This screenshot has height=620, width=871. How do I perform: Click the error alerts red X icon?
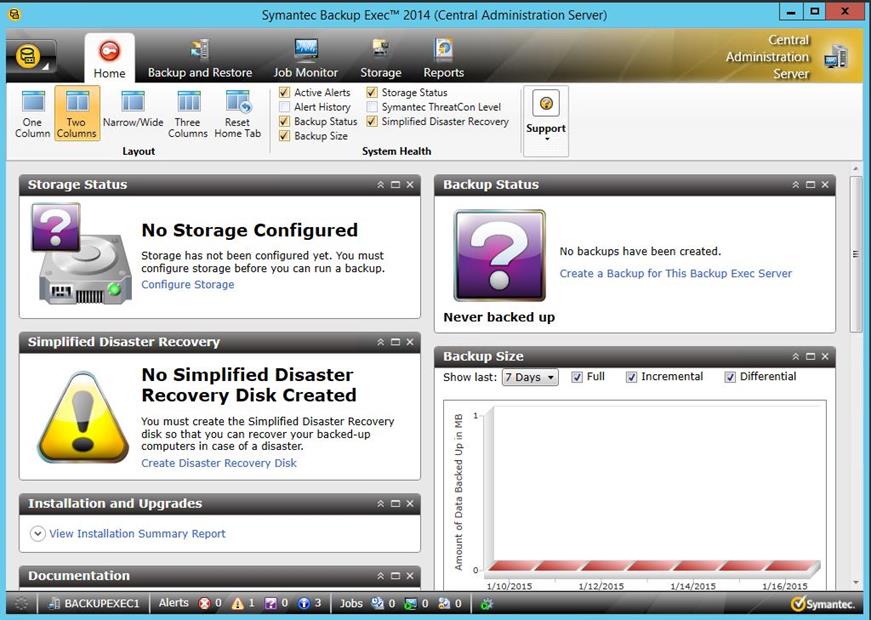pyautogui.click(x=205, y=603)
